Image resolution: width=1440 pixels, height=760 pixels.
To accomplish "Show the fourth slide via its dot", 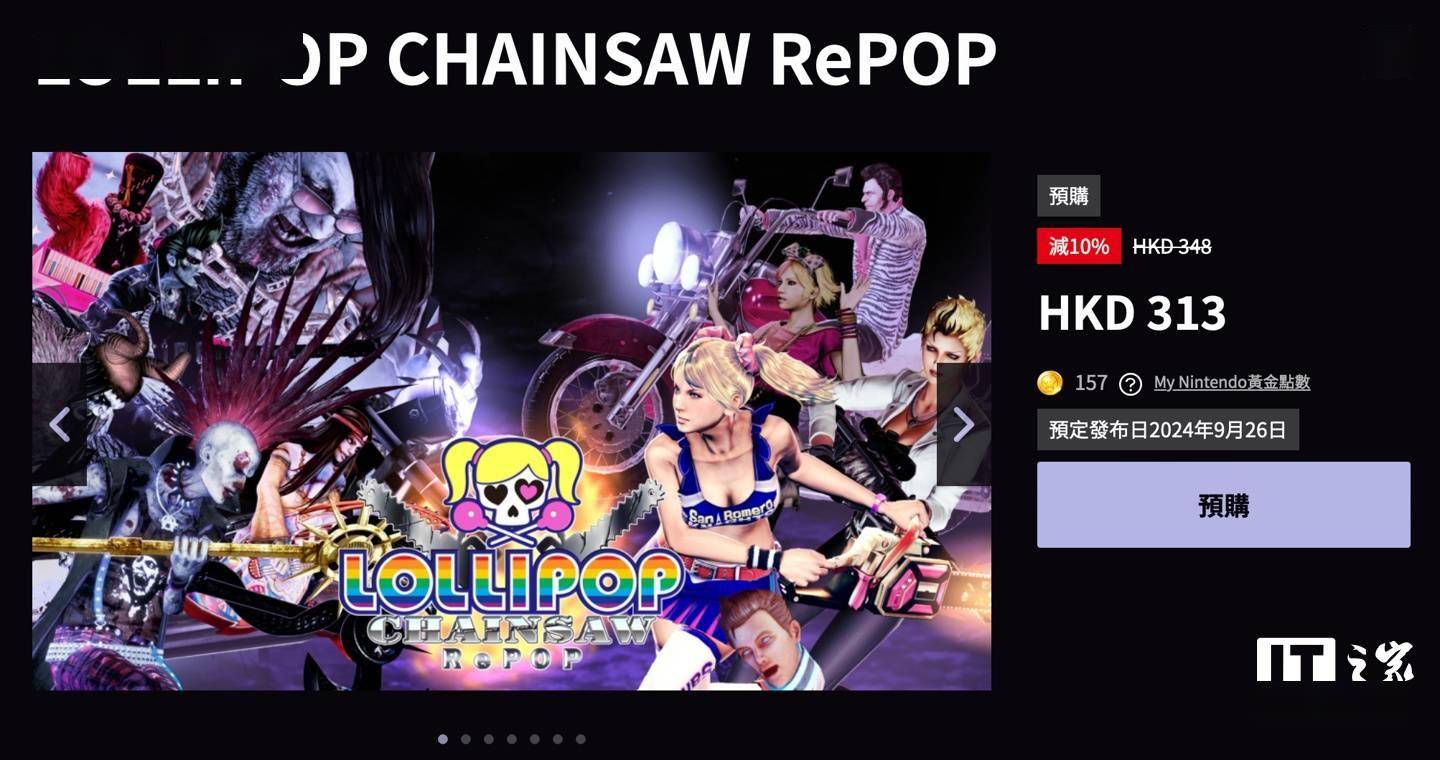I will 512,739.
